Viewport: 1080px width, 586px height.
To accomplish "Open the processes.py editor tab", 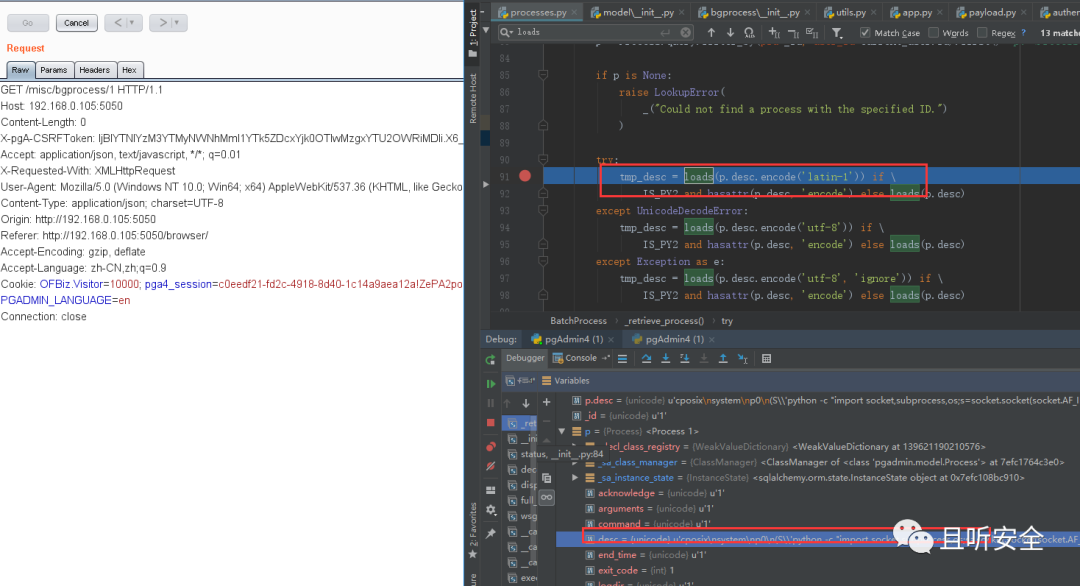I will pos(539,12).
